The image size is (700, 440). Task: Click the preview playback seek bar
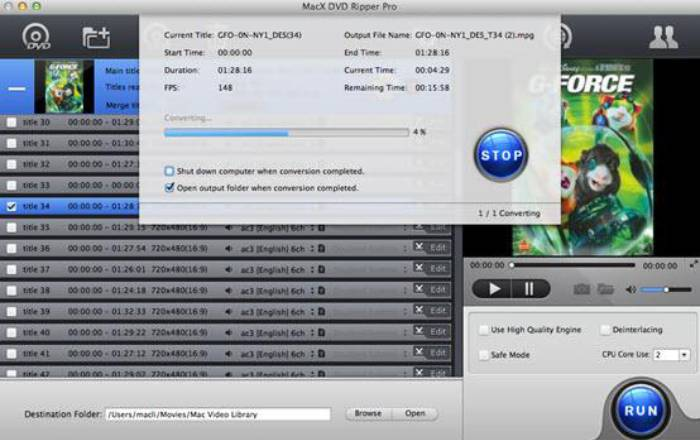[x=574, y=265]
